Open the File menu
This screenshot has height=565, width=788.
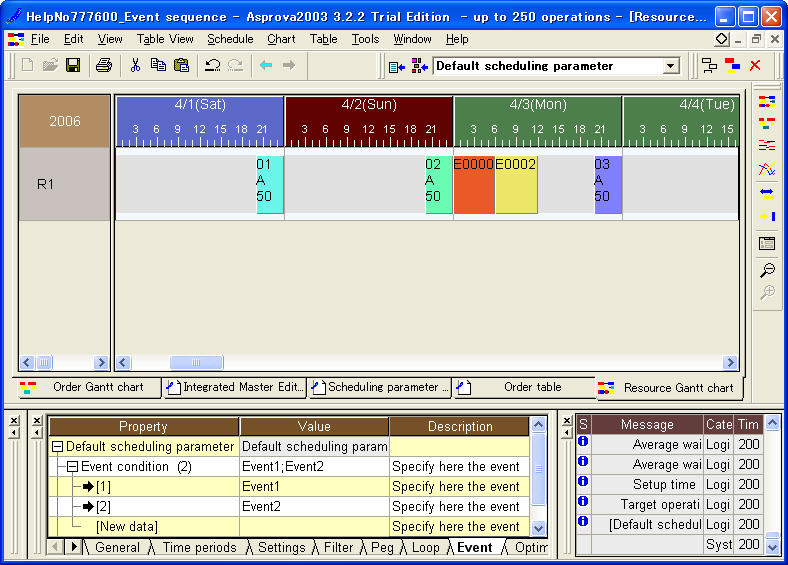pyautogui.click(x=40, y=39)
